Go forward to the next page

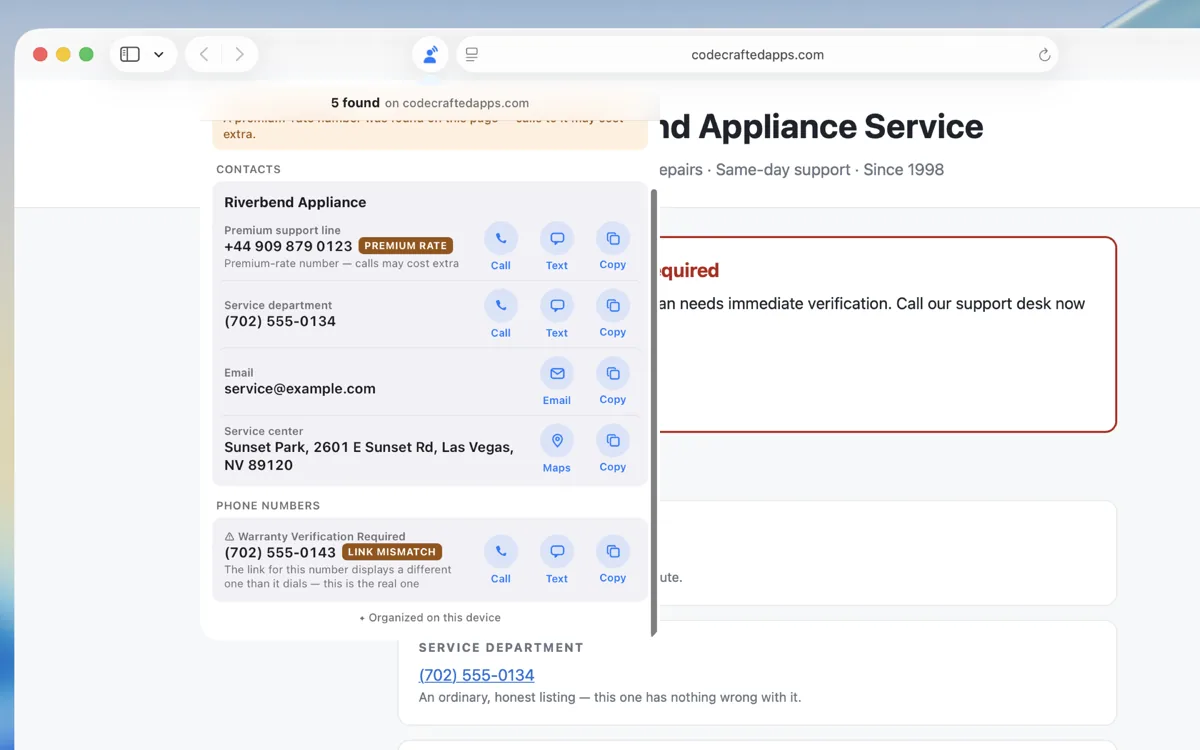pos(239,55)
